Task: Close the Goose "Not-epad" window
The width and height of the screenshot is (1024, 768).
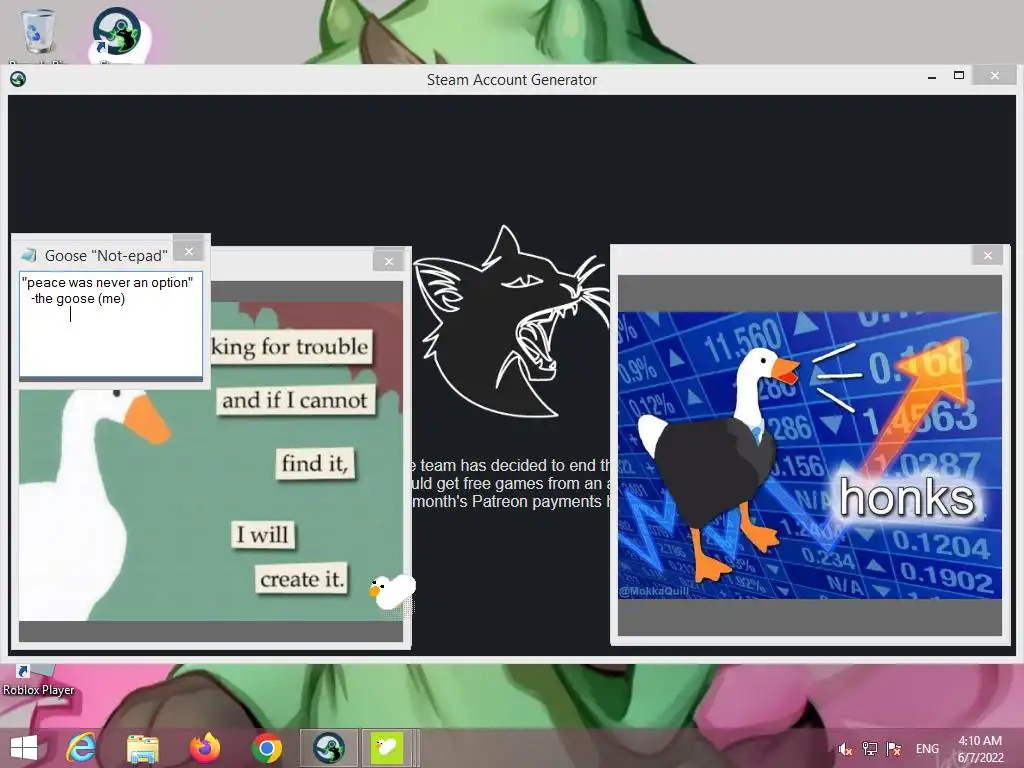Action: [x=189, y=251]
